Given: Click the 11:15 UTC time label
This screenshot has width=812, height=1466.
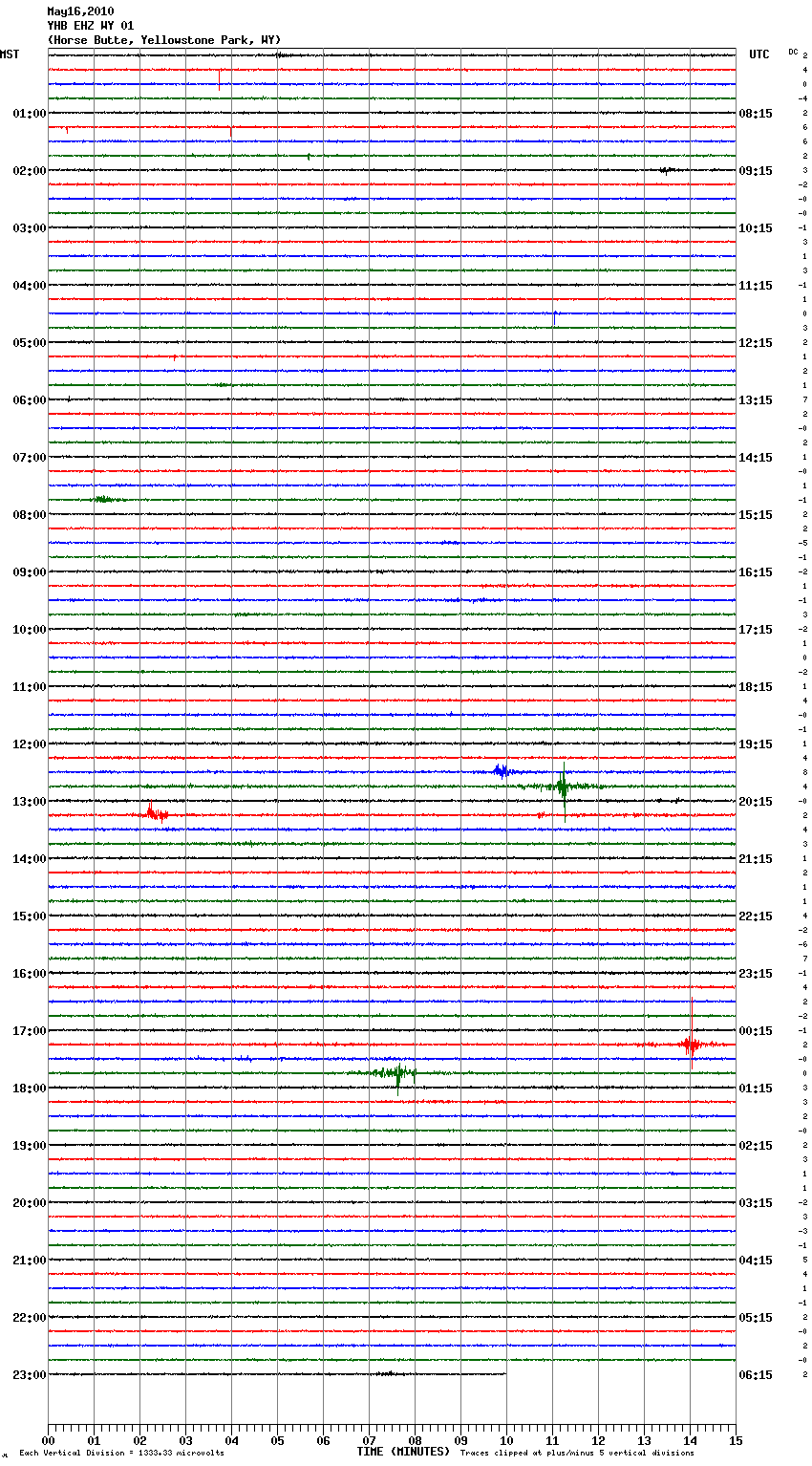Looking at the screenshot, I should click(x=756, y=286).
